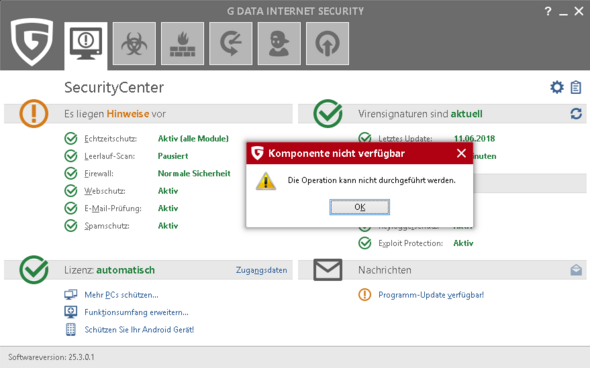Click the '11.06.2018' update date
The image size is (590, 368).
tap(474, 138)
